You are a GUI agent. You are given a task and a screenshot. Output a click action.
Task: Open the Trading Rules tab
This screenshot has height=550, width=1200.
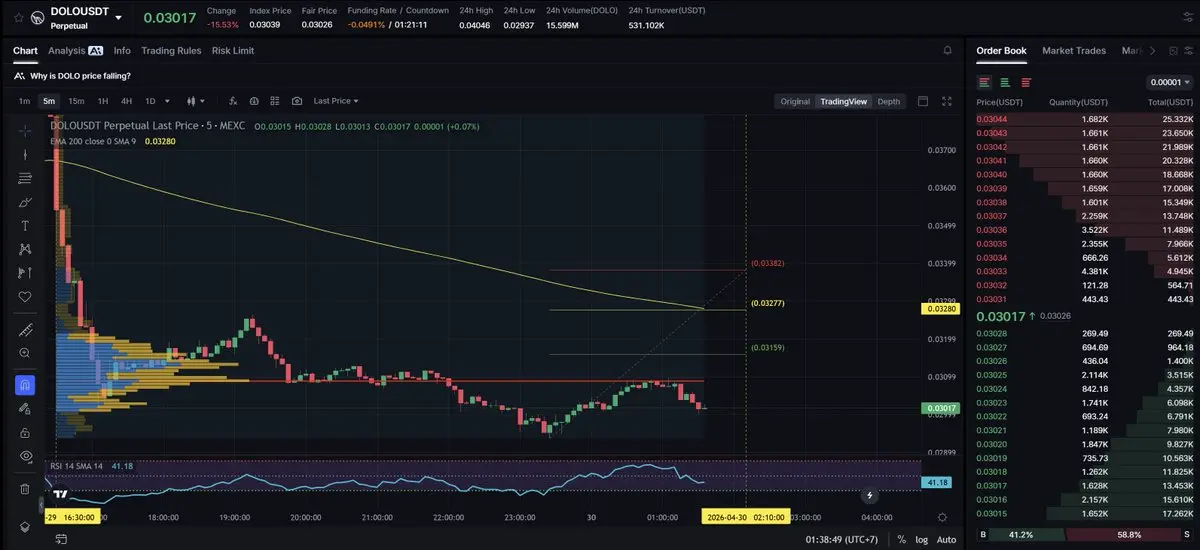click(171, 50)
